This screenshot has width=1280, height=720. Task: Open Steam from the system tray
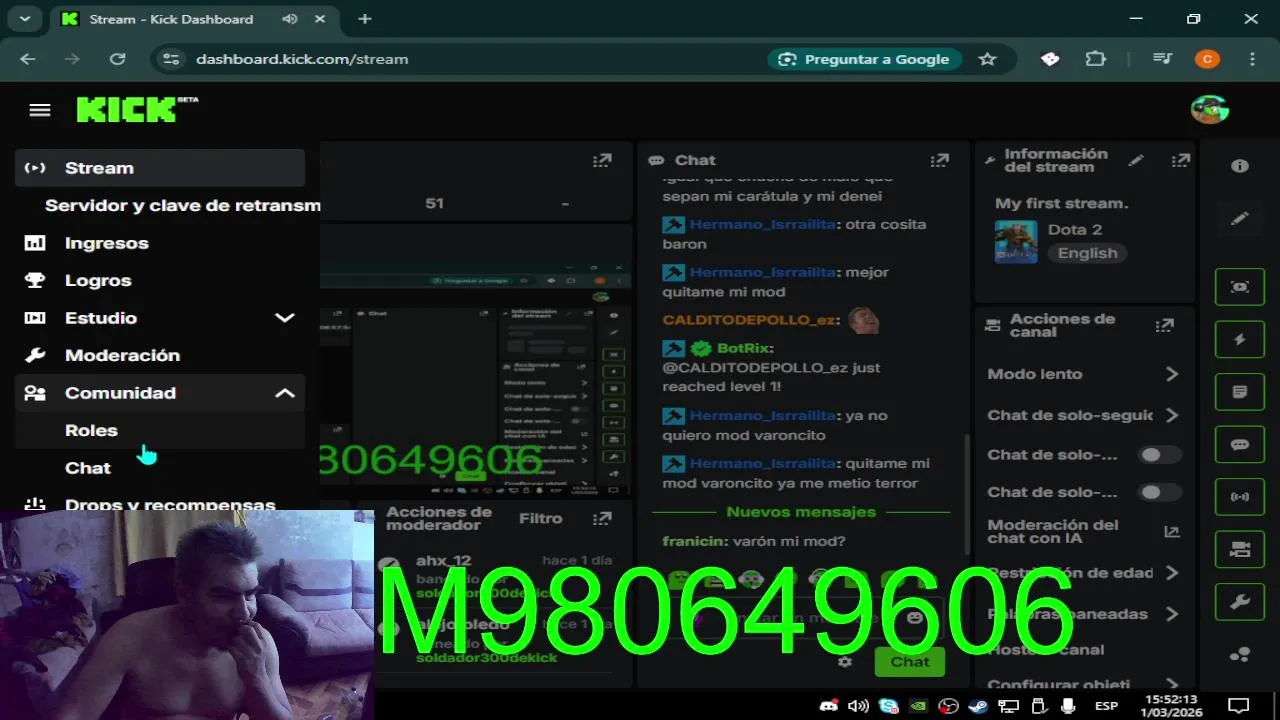point(978,706)
